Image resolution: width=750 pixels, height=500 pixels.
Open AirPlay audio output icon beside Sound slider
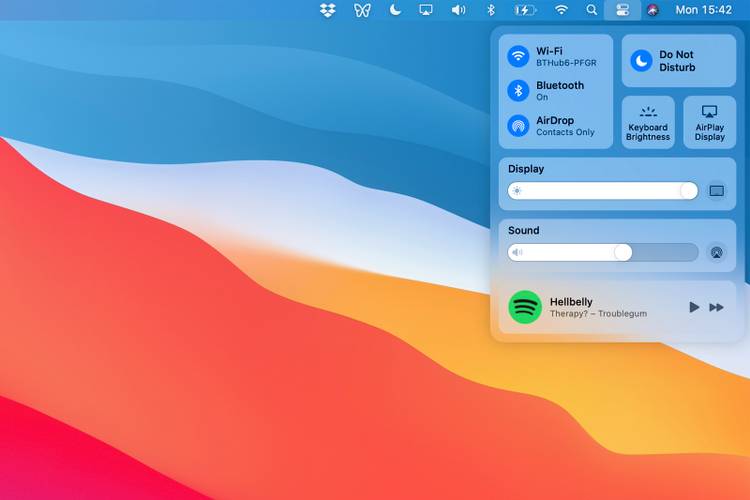click(x=717, y=252)
